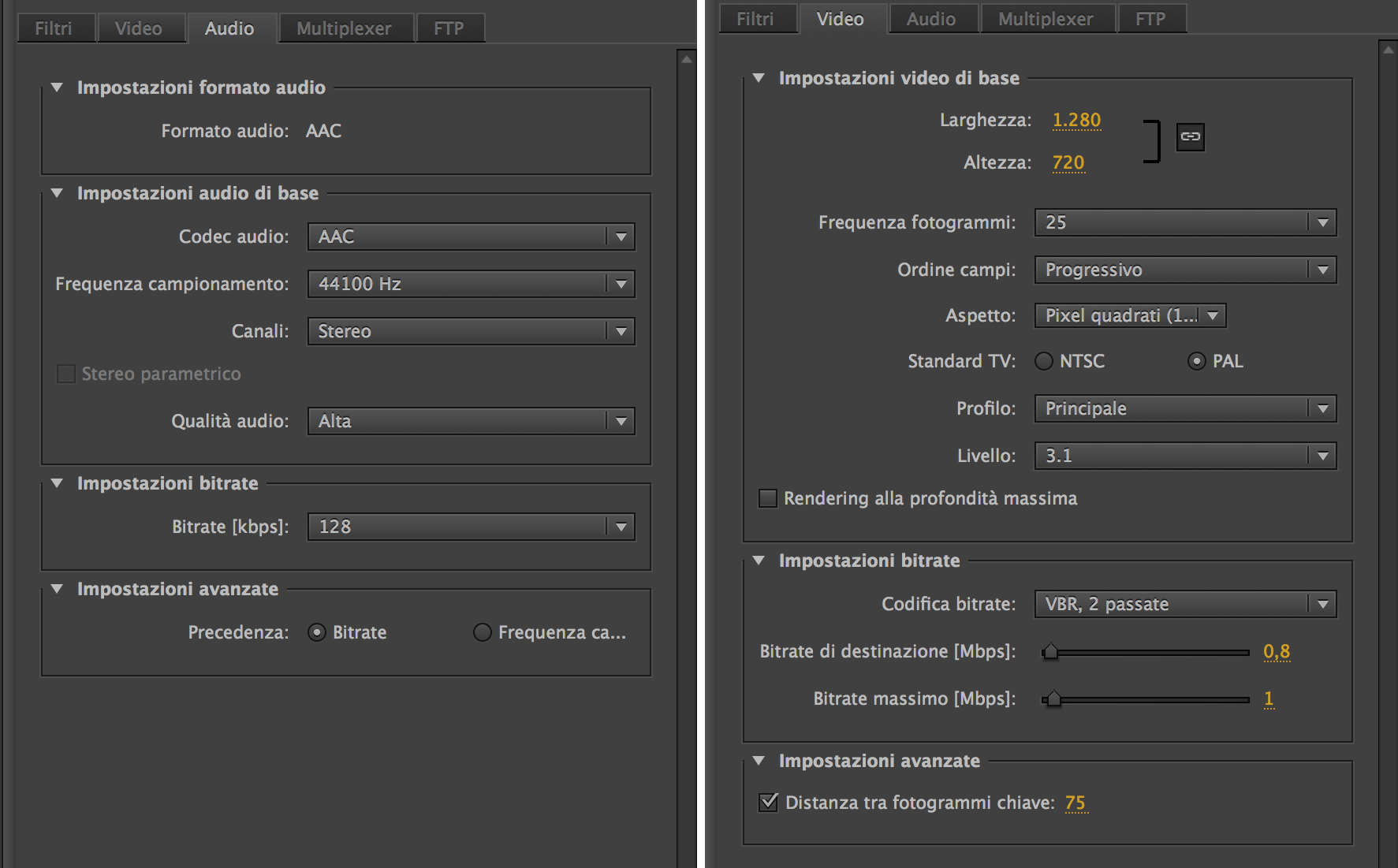Open the Codifica bitrate dropdown

[1184, 604]
